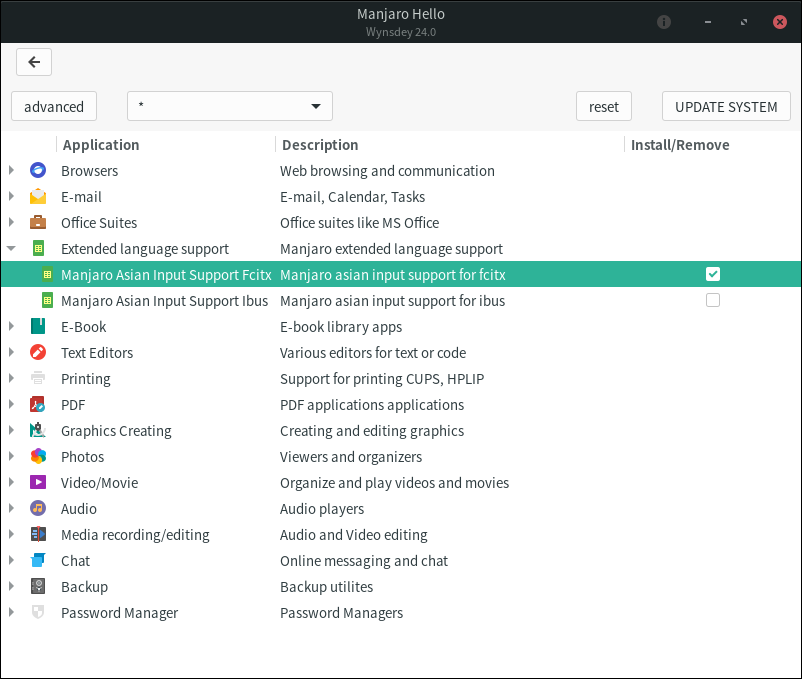Click 'Support for printing CUPS, HPLIP' text

[x=382, y=379]
